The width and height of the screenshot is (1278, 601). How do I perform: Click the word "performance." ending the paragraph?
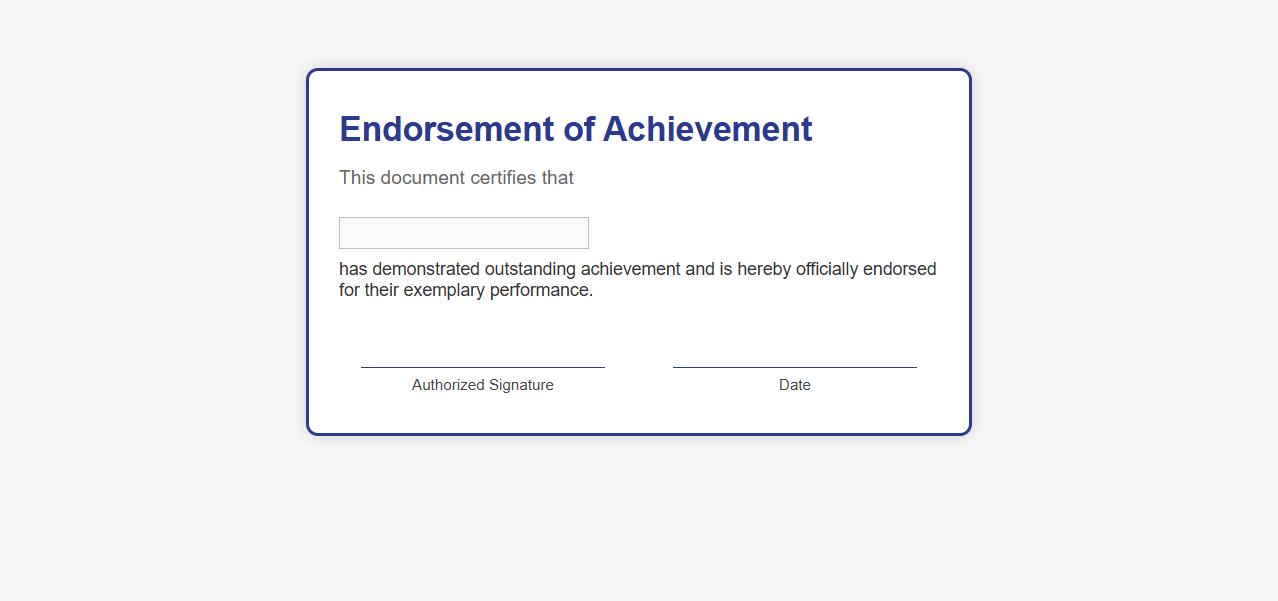click(x=541, y=290)
